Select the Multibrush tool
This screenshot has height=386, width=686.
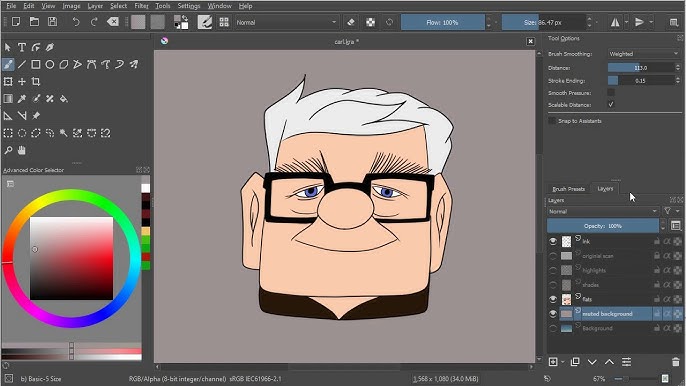[x=133, y=65]
